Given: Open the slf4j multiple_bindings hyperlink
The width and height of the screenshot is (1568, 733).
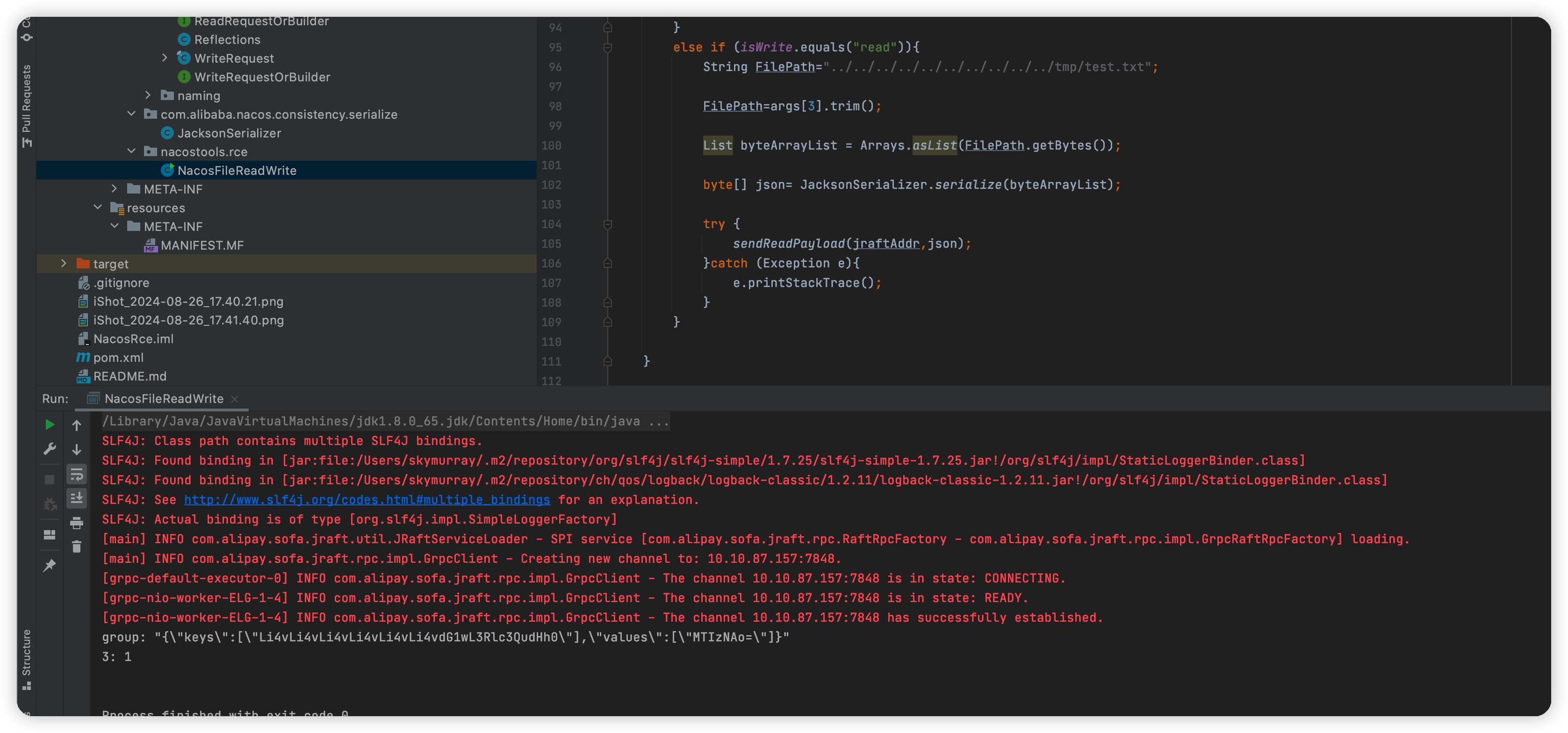Looking at the screenshot, I should (x=367, y=500).
